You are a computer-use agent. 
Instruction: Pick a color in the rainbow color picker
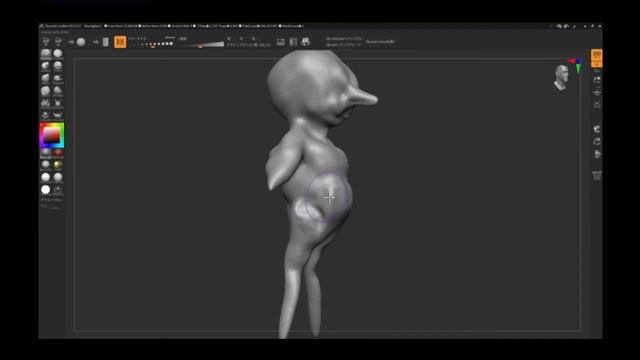click(x=52, y=135)
